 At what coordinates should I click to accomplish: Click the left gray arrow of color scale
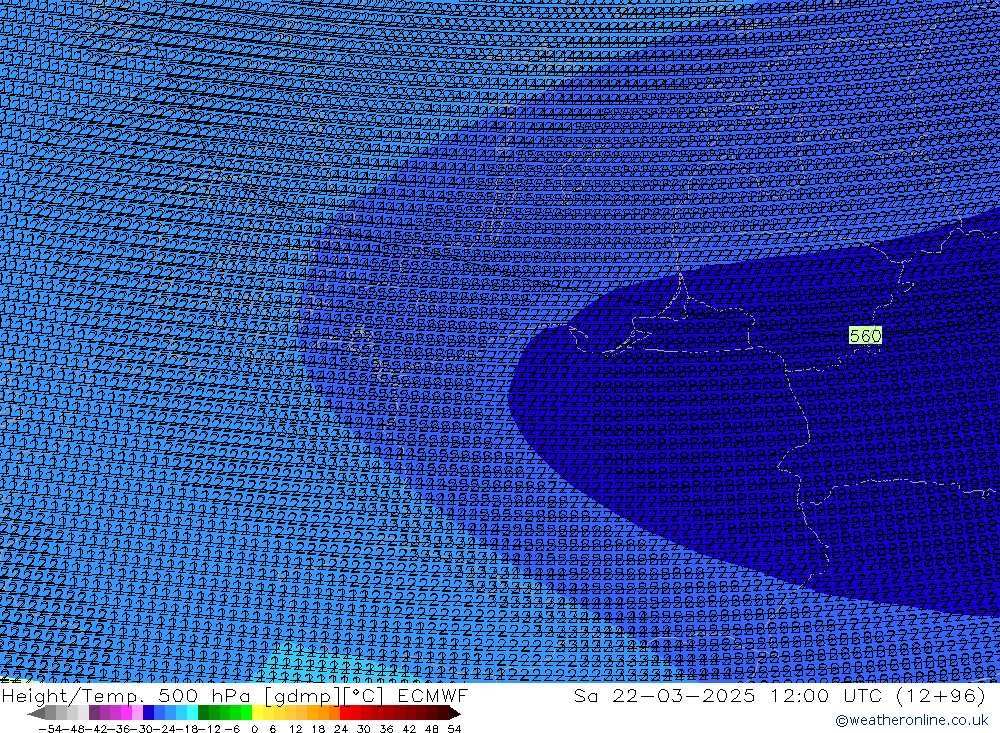36,713
